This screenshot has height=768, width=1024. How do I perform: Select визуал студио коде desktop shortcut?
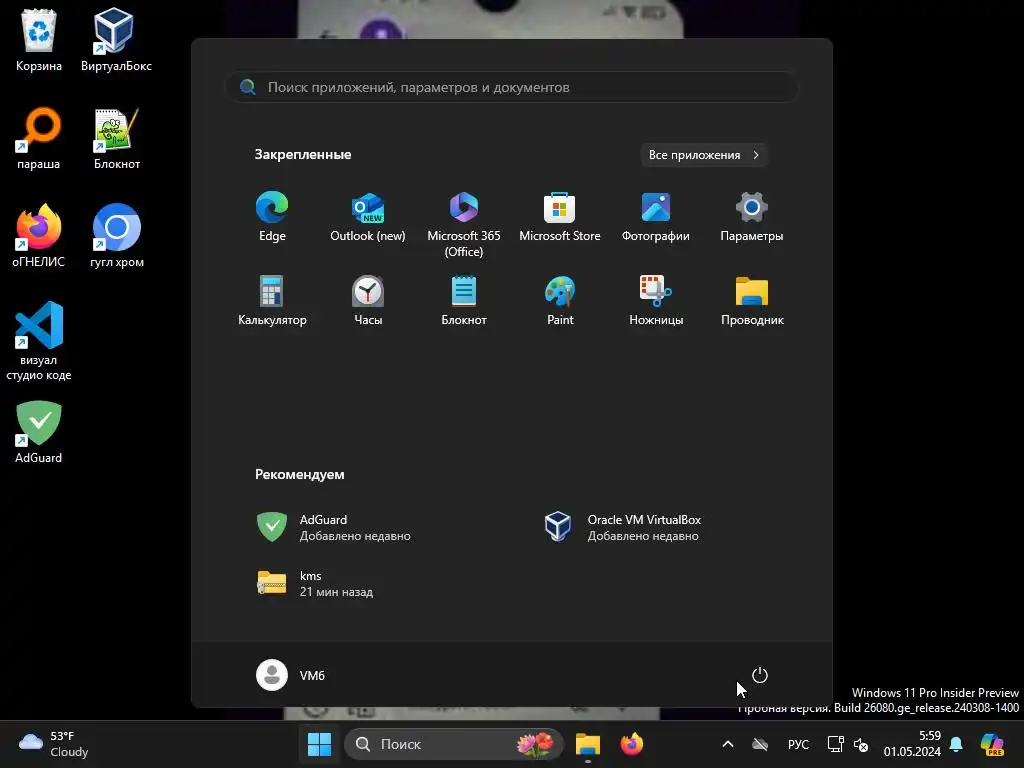[x=39, y=341]
